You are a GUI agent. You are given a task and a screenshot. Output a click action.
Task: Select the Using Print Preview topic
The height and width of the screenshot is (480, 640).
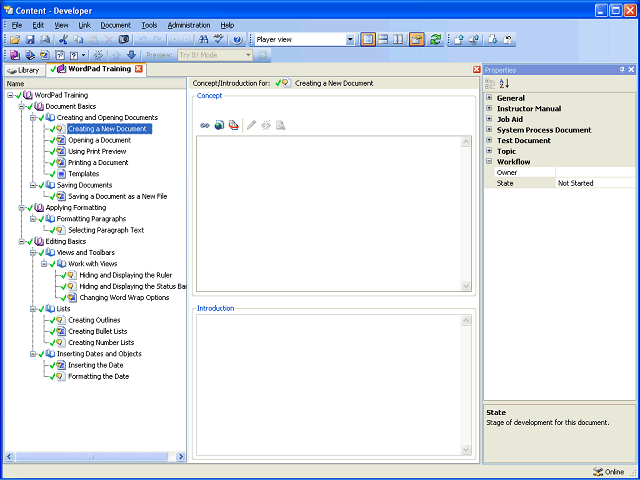tap(97, 151)
